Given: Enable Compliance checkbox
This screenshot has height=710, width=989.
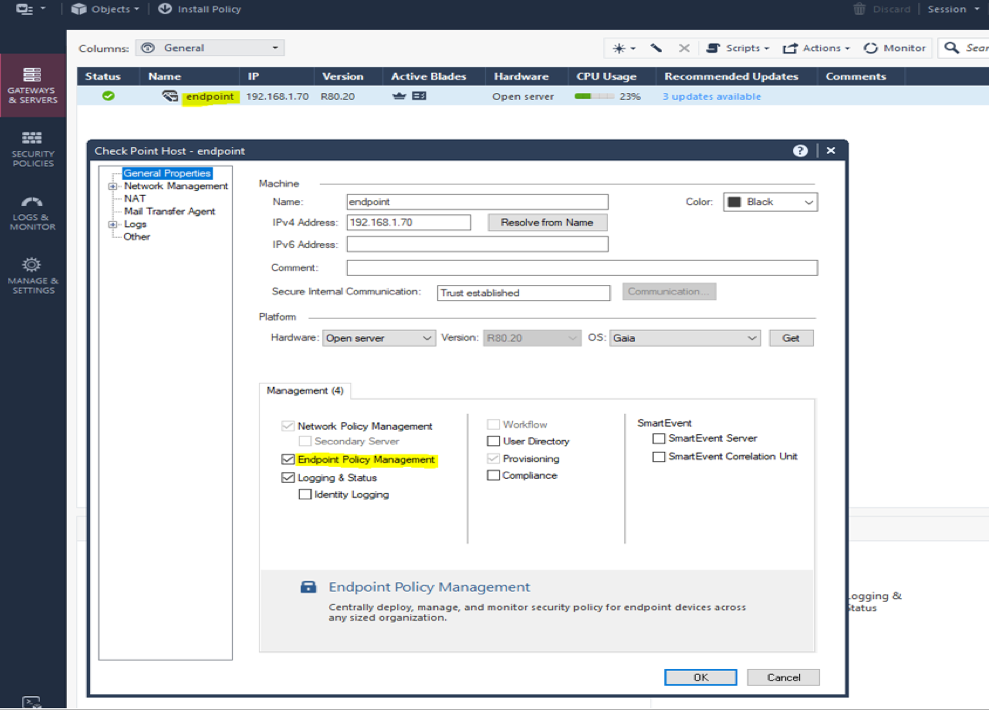Looking at the screenshot, I should tap(493, 475).
